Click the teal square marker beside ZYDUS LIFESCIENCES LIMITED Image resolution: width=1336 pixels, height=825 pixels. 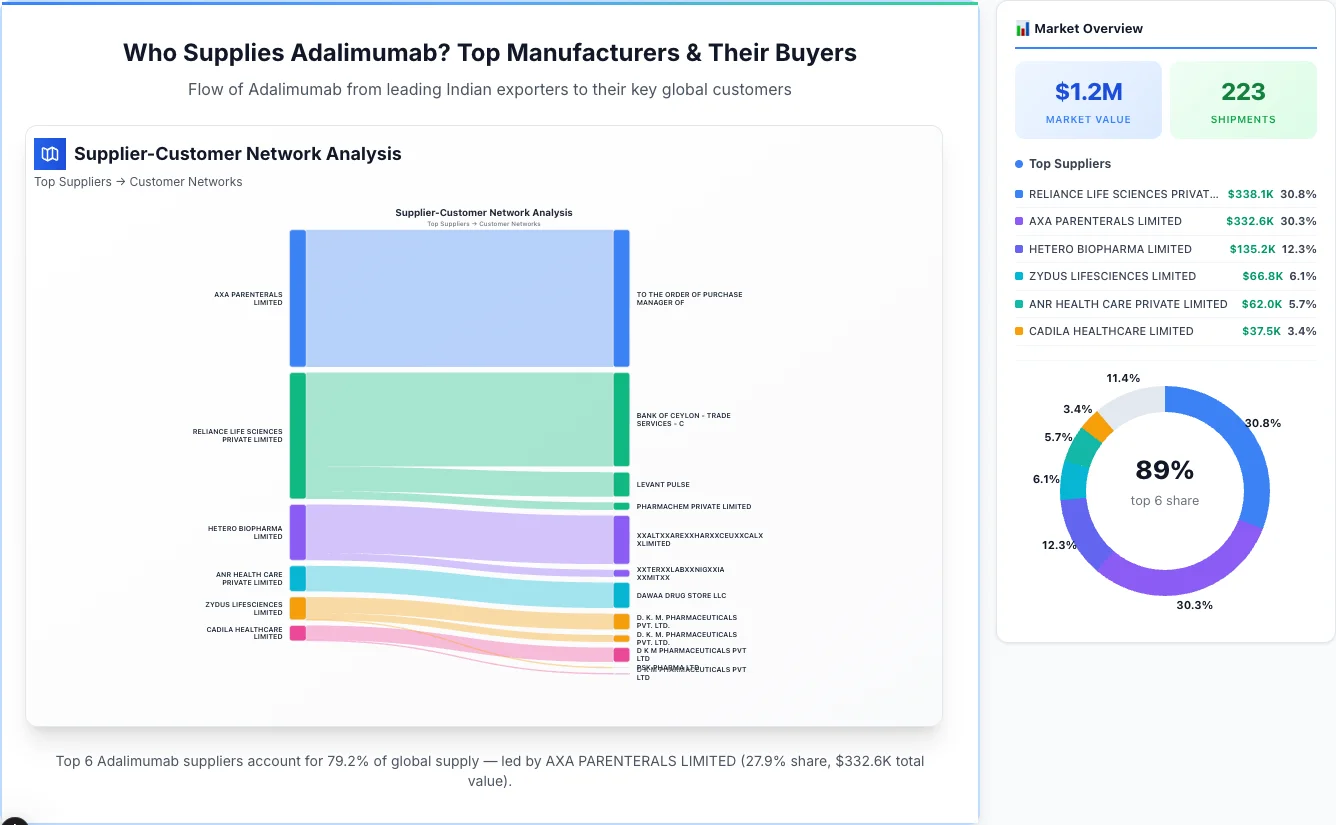coord(1019,276)
